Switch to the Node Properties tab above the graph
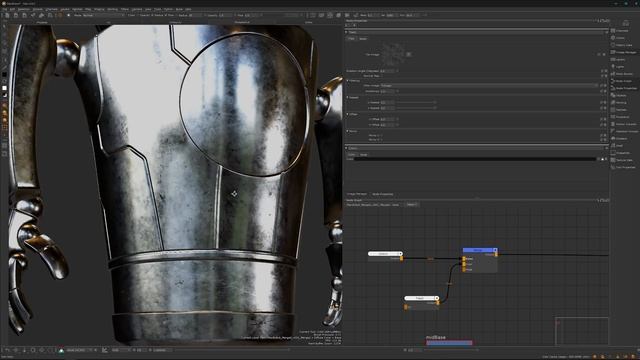640x360 pixels. click(x=382, y=194)
